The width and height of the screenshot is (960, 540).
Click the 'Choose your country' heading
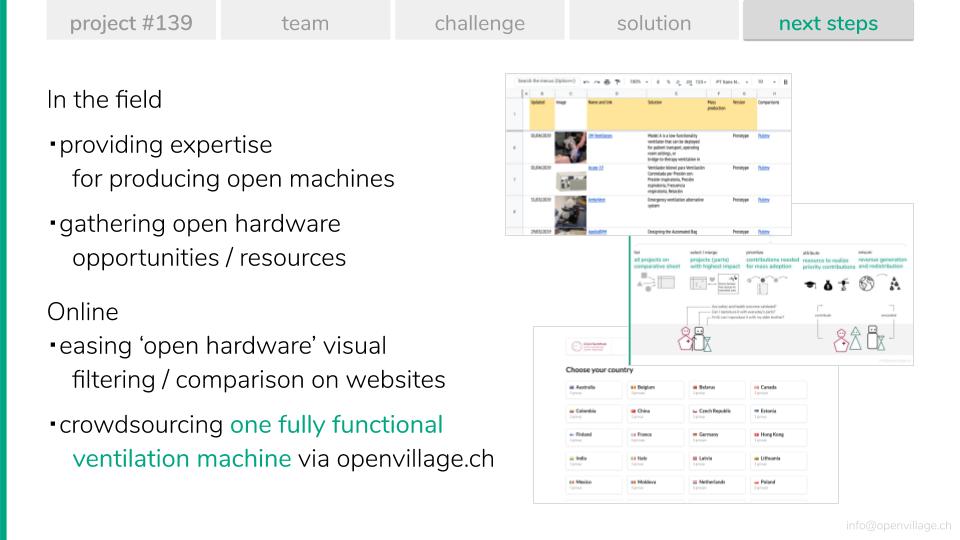pyautogui.click(x=599, y=370)
